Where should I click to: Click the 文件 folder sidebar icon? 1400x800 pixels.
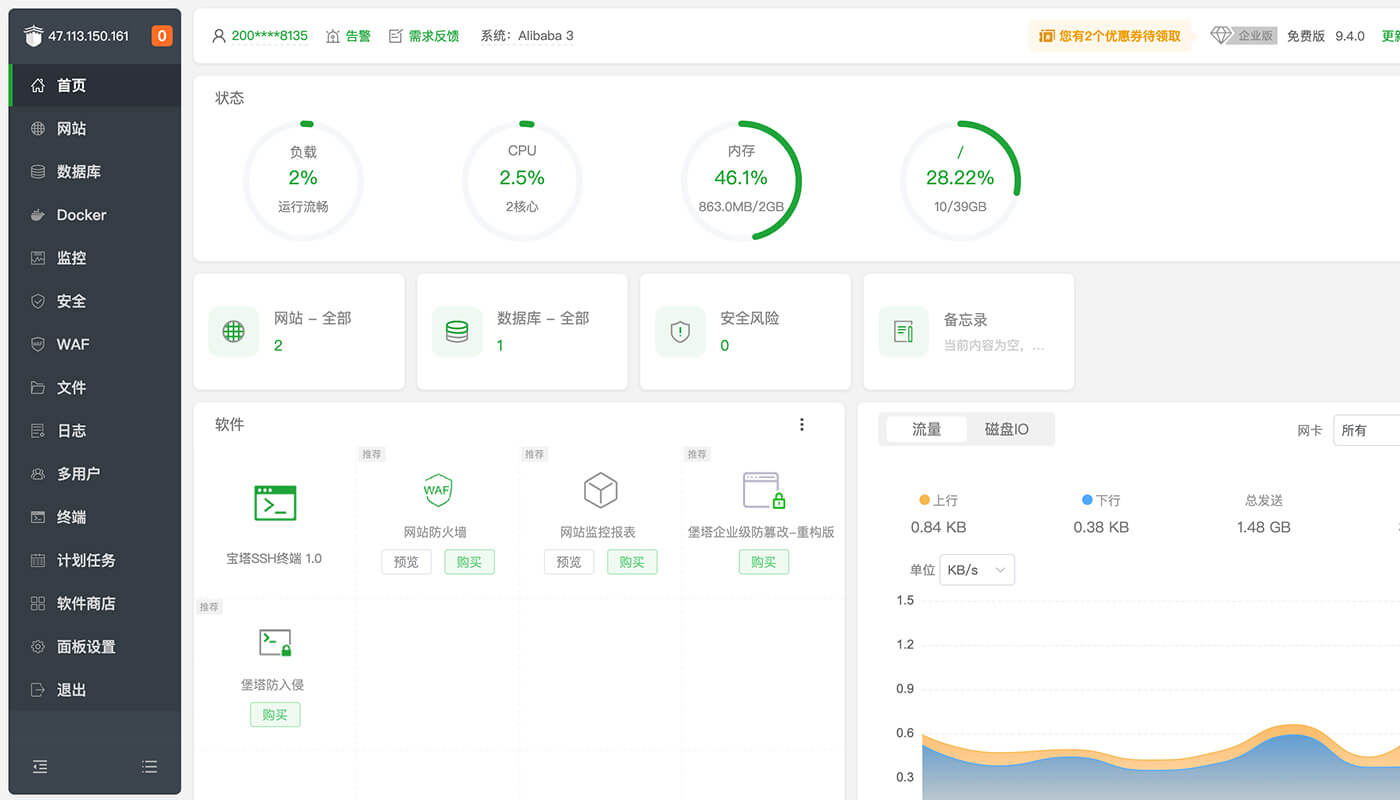pos(38,388)
